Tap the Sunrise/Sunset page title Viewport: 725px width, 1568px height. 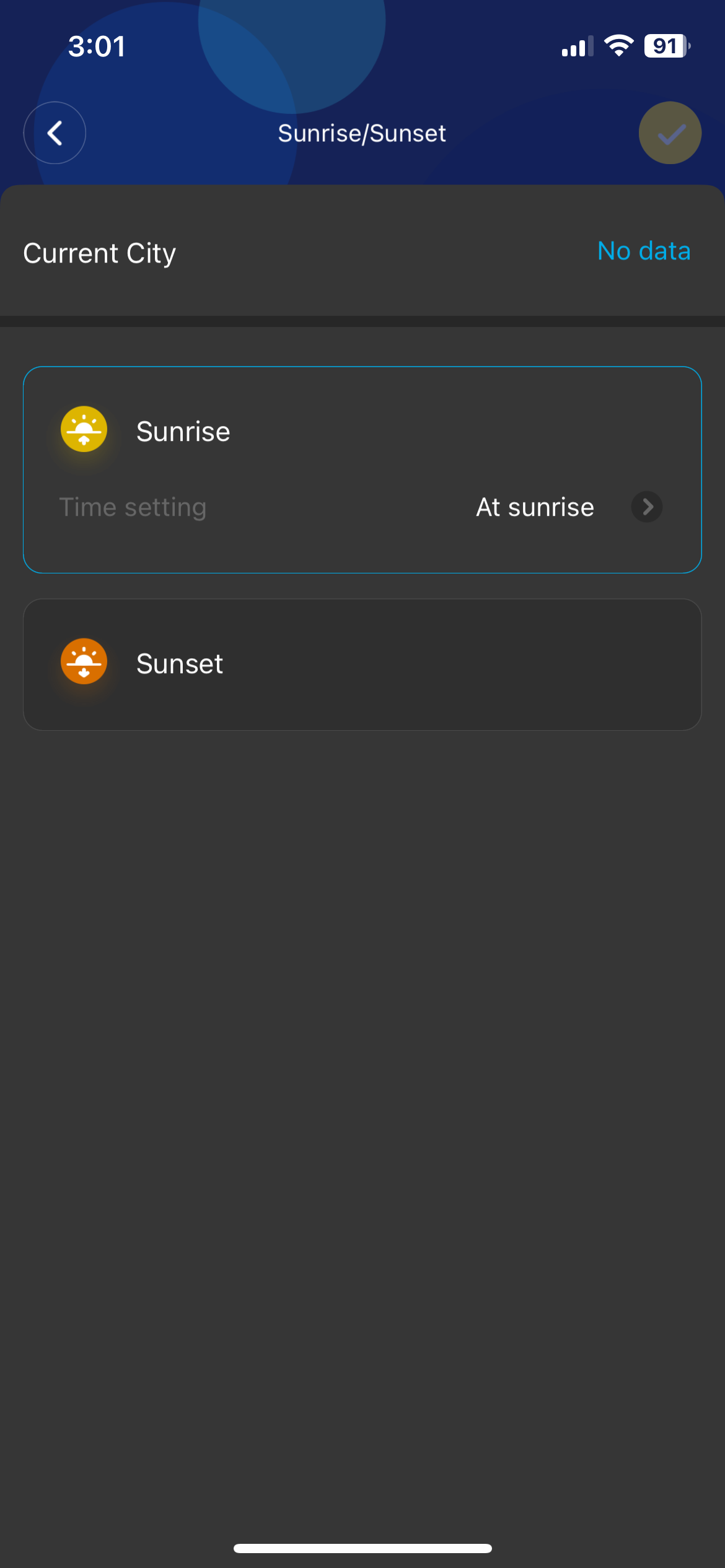point(362,133)
